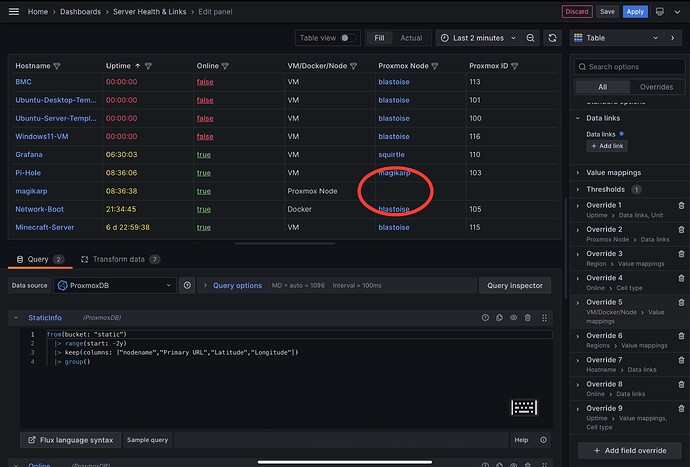
Task: Show StaticInfo query help icon
Action: [x=485, y=317]
